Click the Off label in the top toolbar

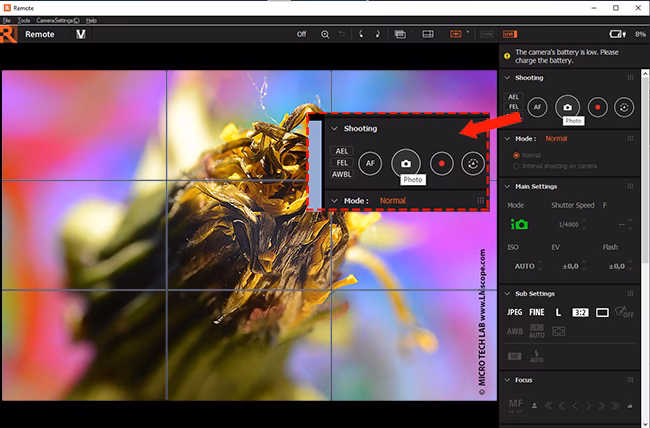[301, 34]
